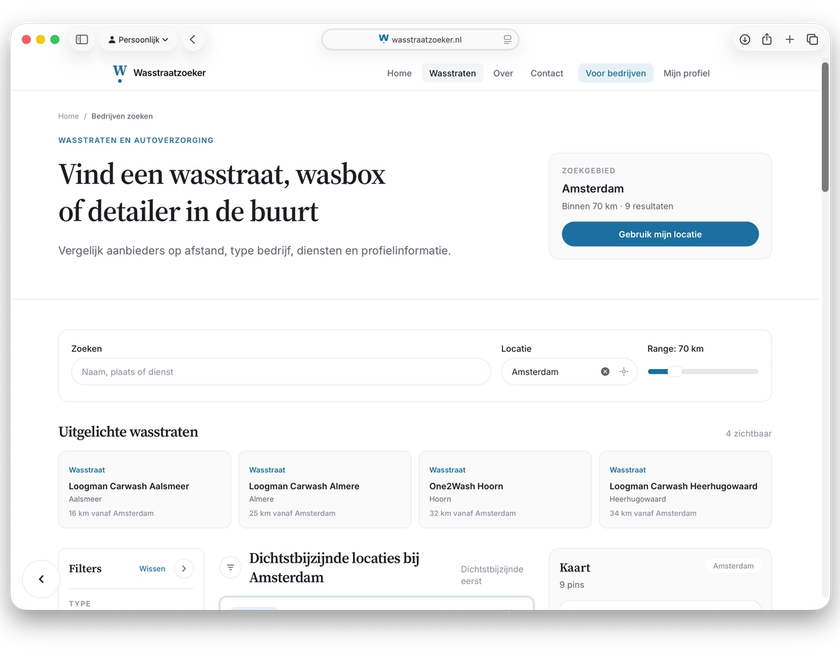This screenshot has height=655, width=840.
Task: Click the Home breadcrumb link
Action: click(68, 116)
